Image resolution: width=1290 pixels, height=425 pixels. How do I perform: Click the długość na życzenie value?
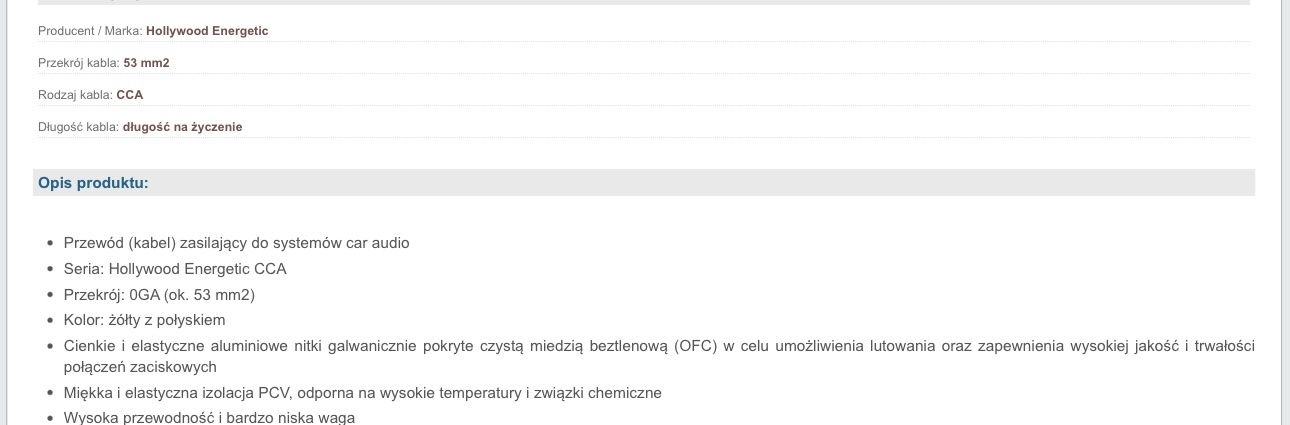coord(183,127)
